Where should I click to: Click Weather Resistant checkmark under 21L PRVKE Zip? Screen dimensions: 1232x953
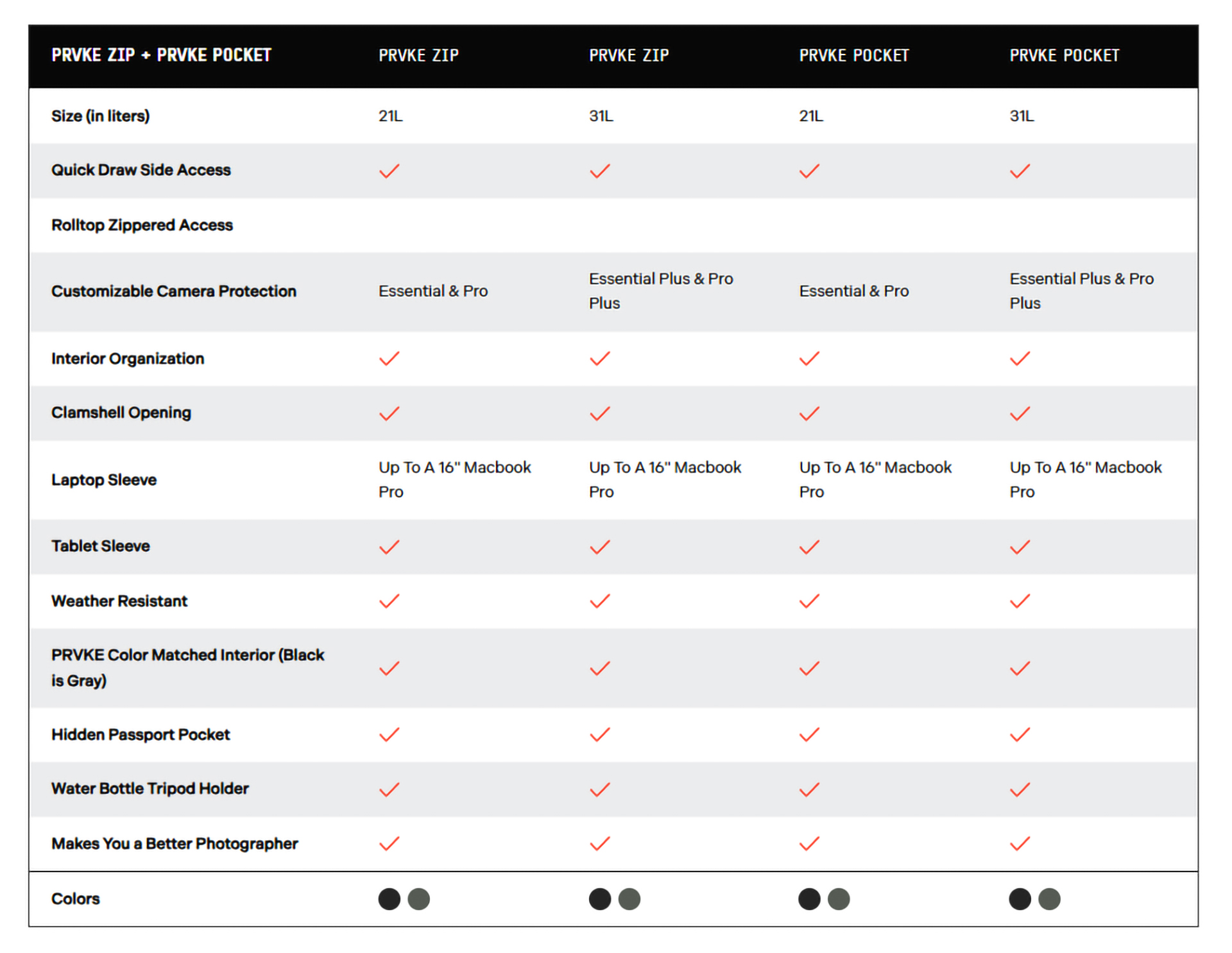[389, 601]
